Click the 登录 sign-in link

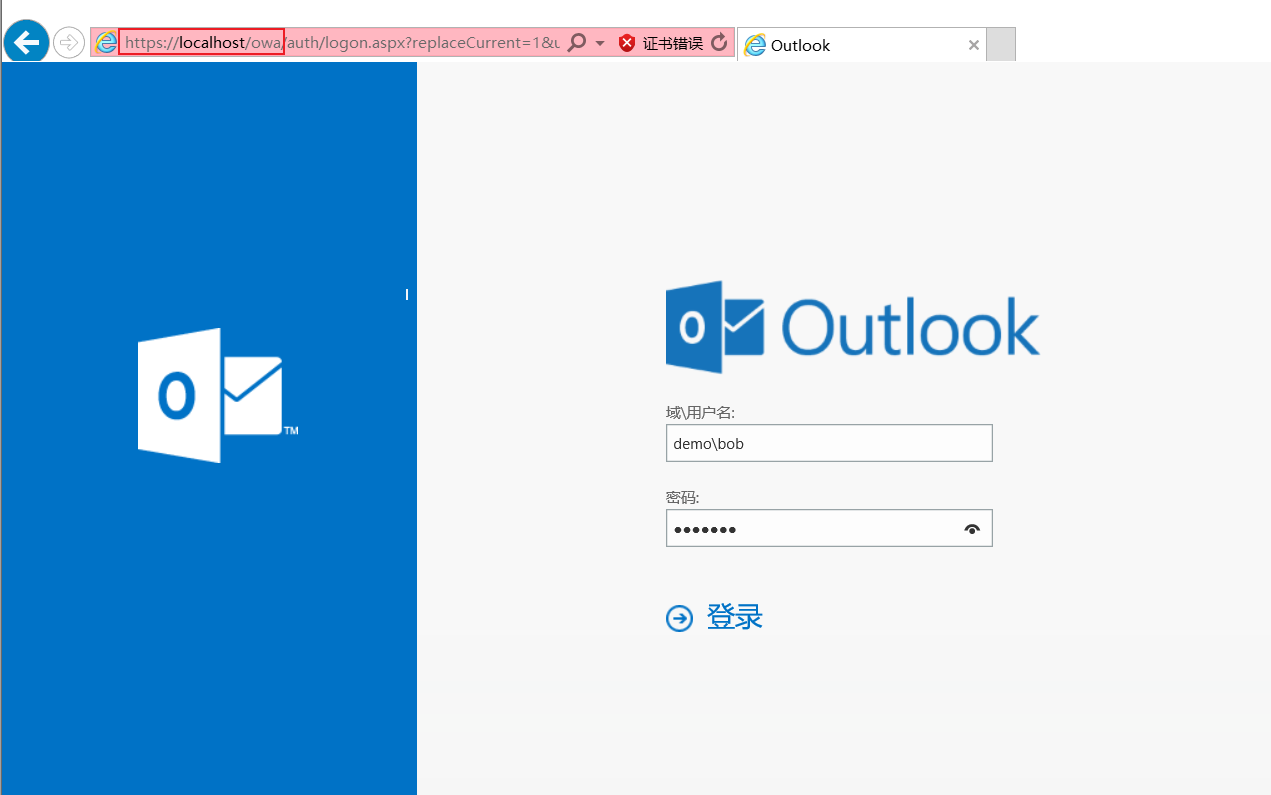click(x=735, y=617)
